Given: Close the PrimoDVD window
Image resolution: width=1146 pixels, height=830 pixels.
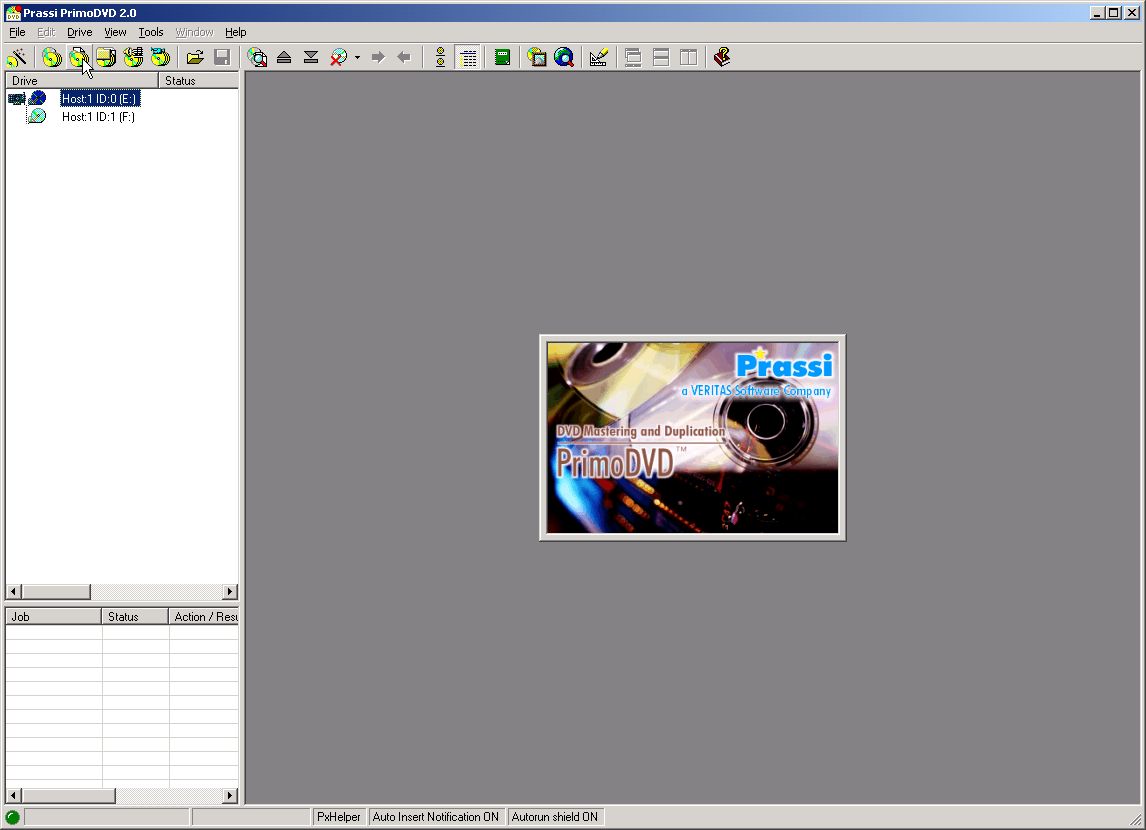Looking at the screenshot, I should [1131, 12].
